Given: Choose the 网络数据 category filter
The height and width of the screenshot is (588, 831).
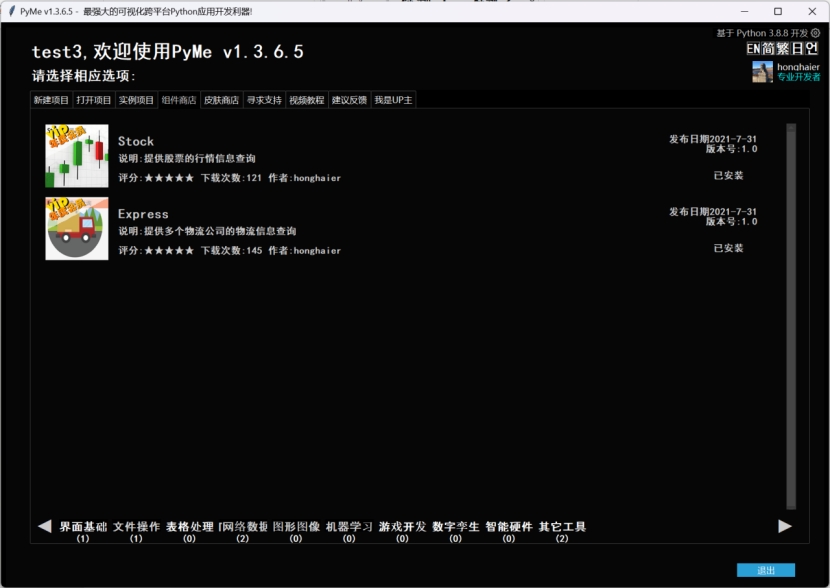Looking at the screenshot, I should click(242, 527).
